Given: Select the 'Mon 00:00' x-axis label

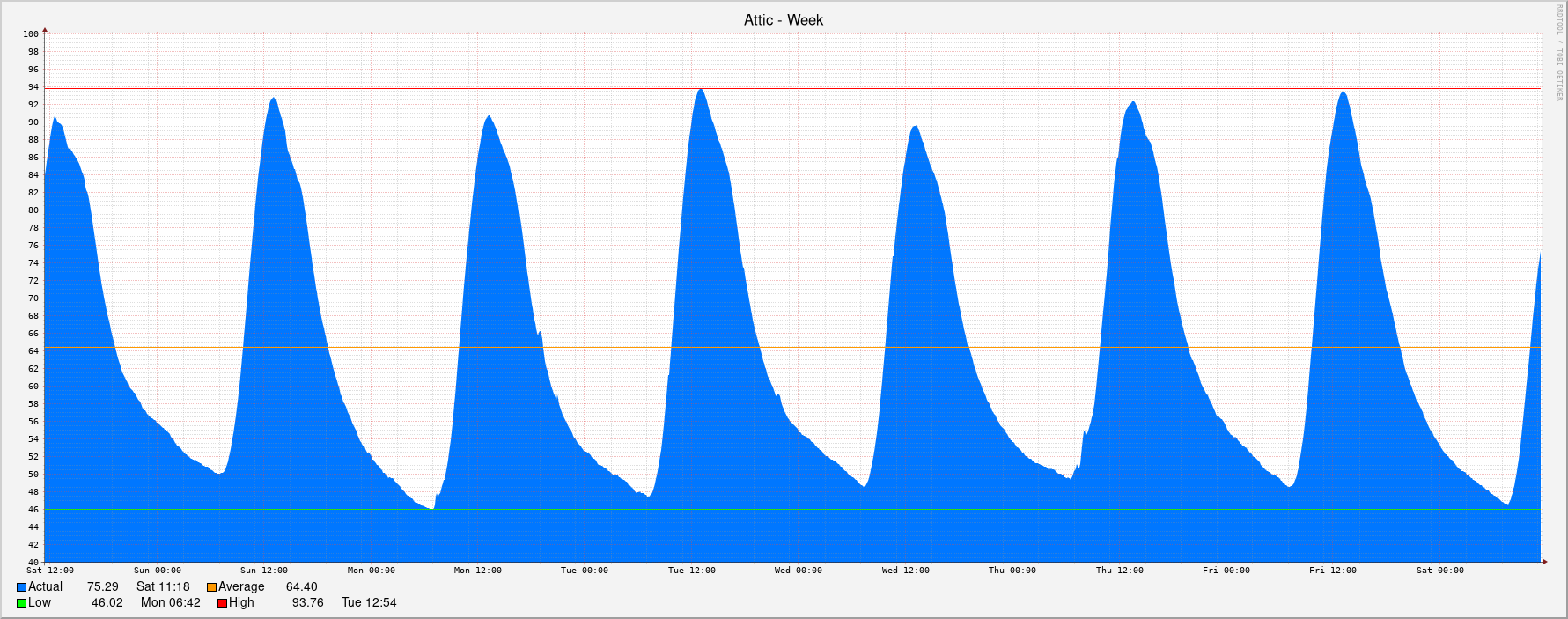Looking at the screenshot, I should [371, 571].
